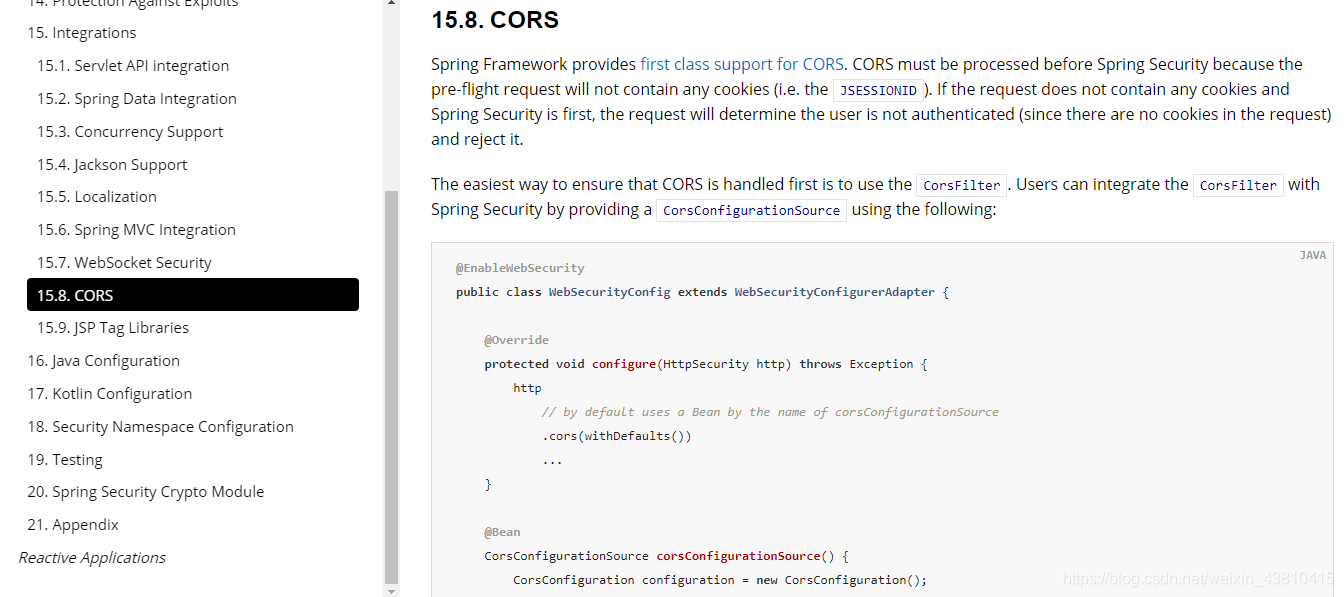Select chapter 15. Integrations in sidebar
This screenshot has height=597, width=1344.
pyautogui.click(x=82, y=32)
